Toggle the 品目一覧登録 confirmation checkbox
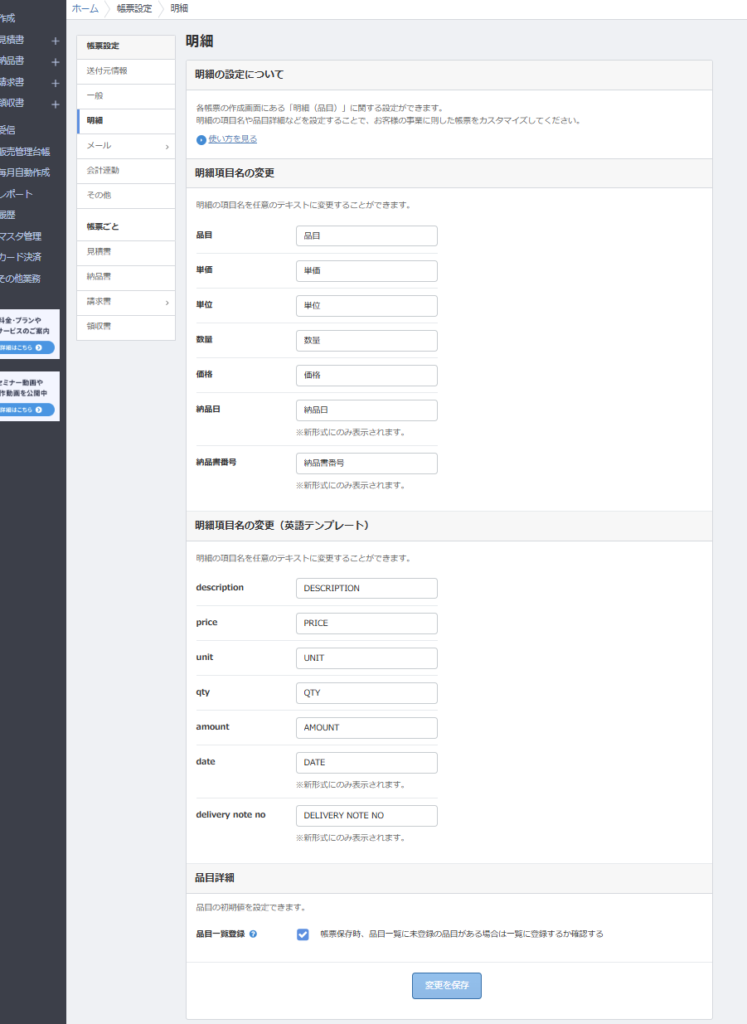This screenshot has width=747, height=1024. click(303, 934)
